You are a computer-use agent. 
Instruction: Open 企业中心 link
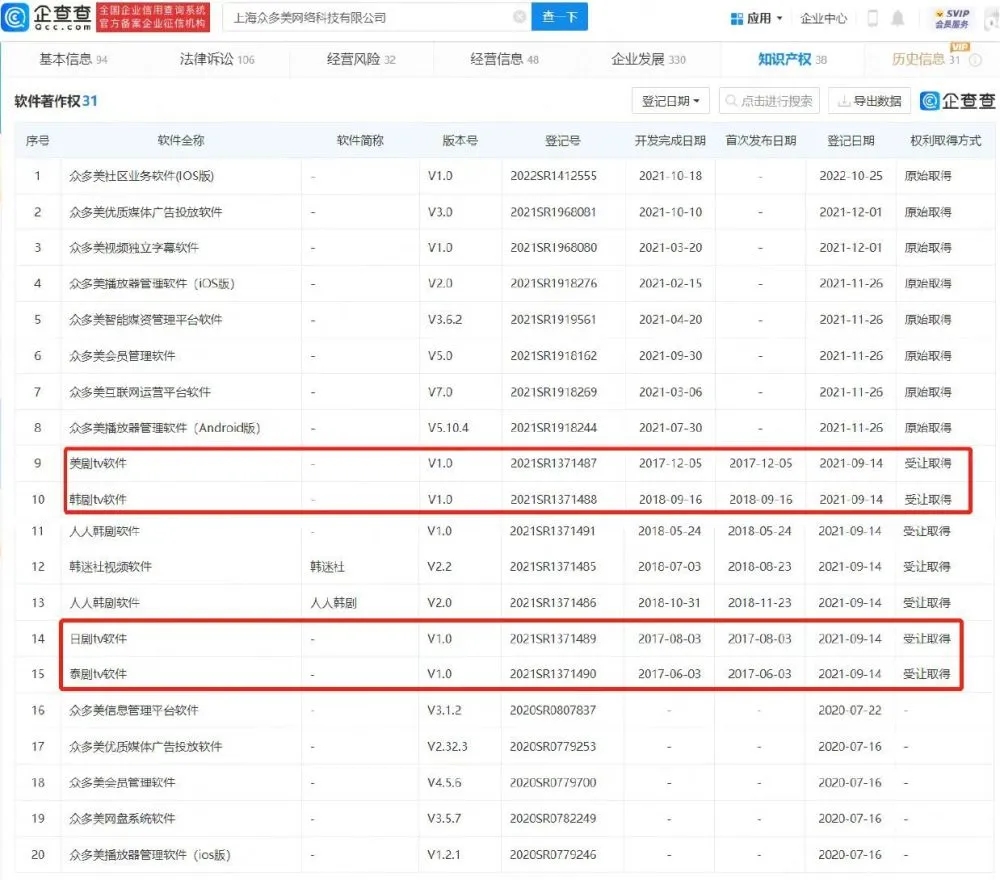[823, 18]
